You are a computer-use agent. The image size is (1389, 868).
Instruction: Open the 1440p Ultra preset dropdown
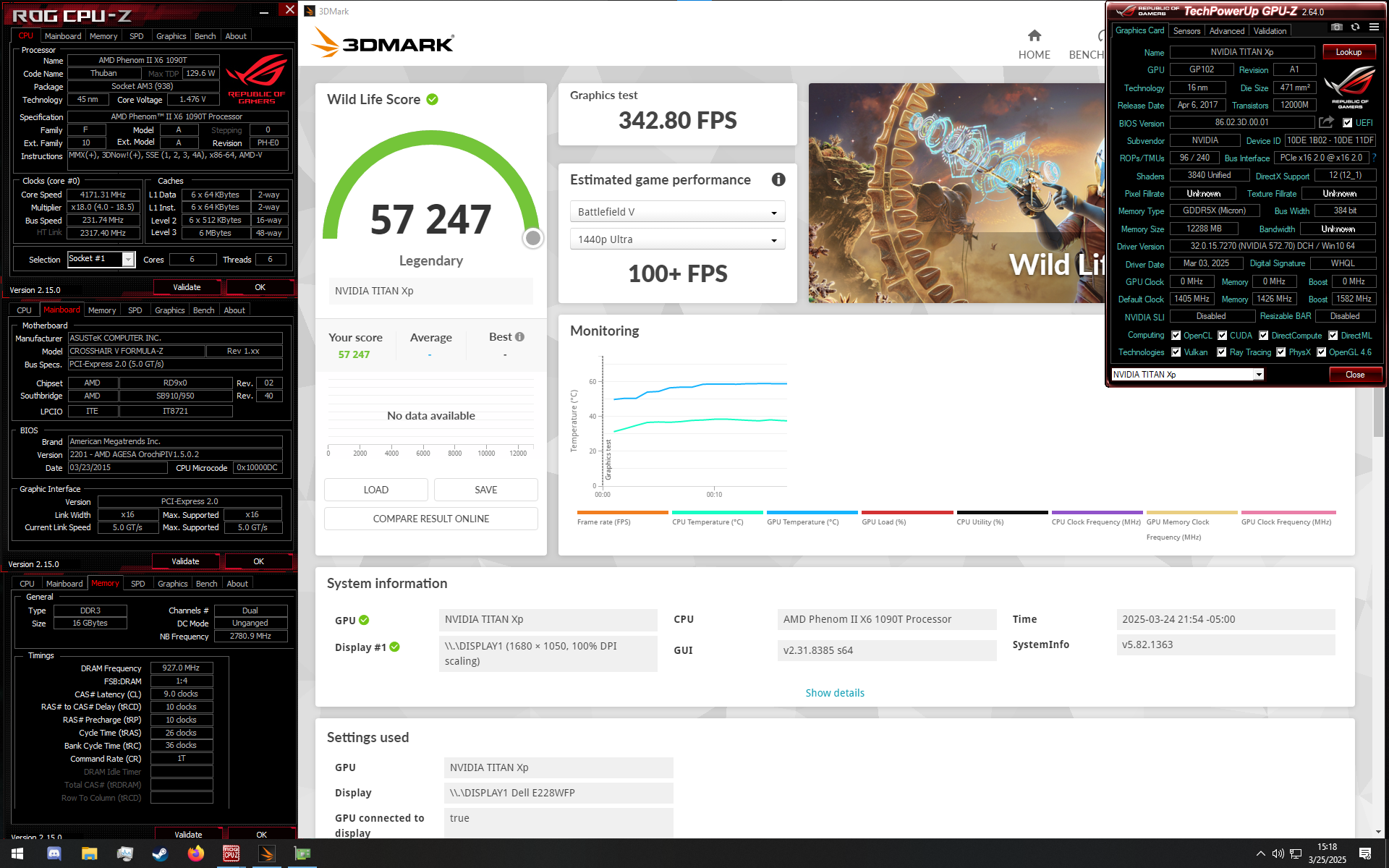tap(677, 239)
